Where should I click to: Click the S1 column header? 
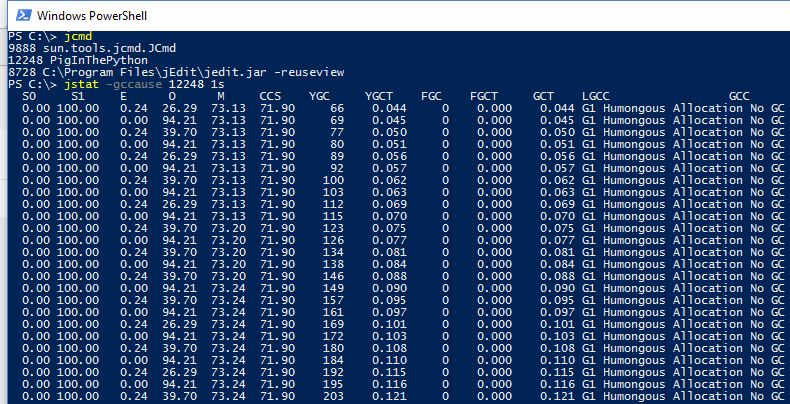(x=79, y=96)
